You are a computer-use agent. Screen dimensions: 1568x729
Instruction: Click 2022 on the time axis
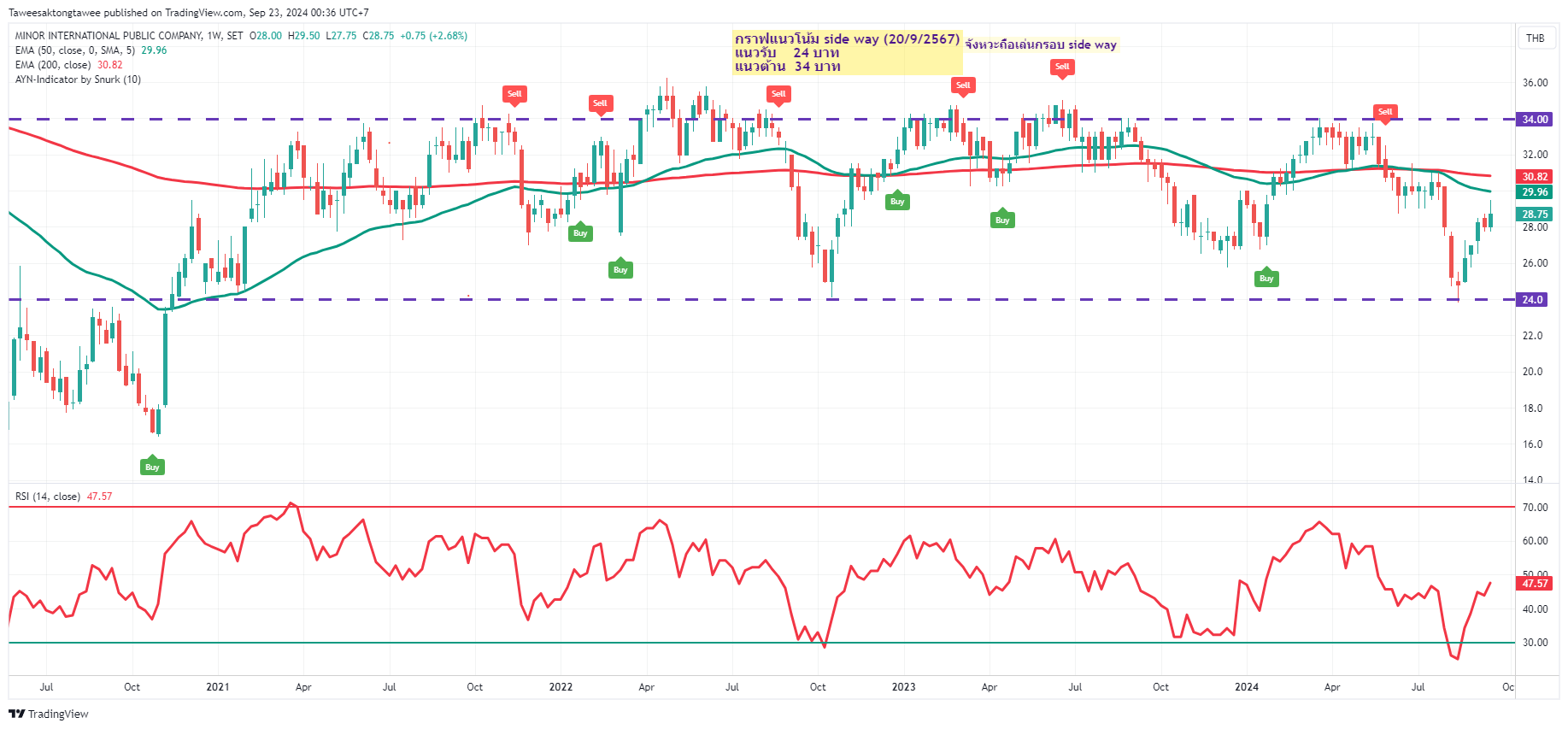point(561,687)
